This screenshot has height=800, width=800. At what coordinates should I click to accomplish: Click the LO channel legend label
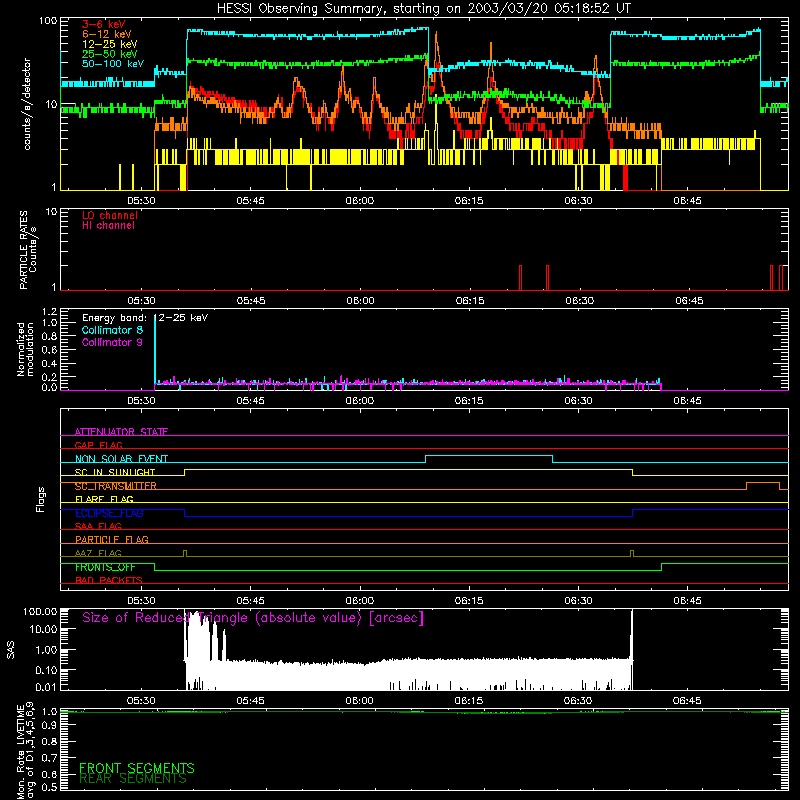point(110,215)
